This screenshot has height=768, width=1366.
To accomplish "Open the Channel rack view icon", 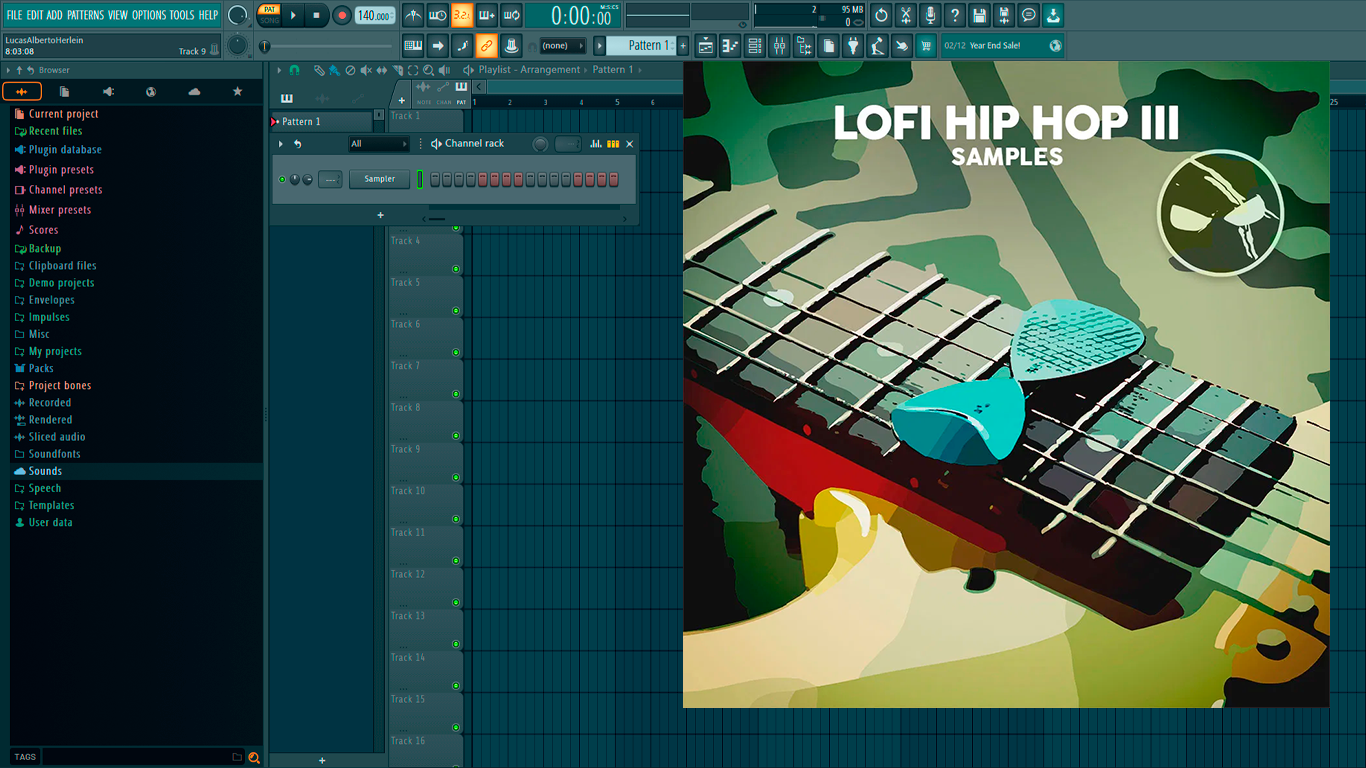I will tap(755, 45).
